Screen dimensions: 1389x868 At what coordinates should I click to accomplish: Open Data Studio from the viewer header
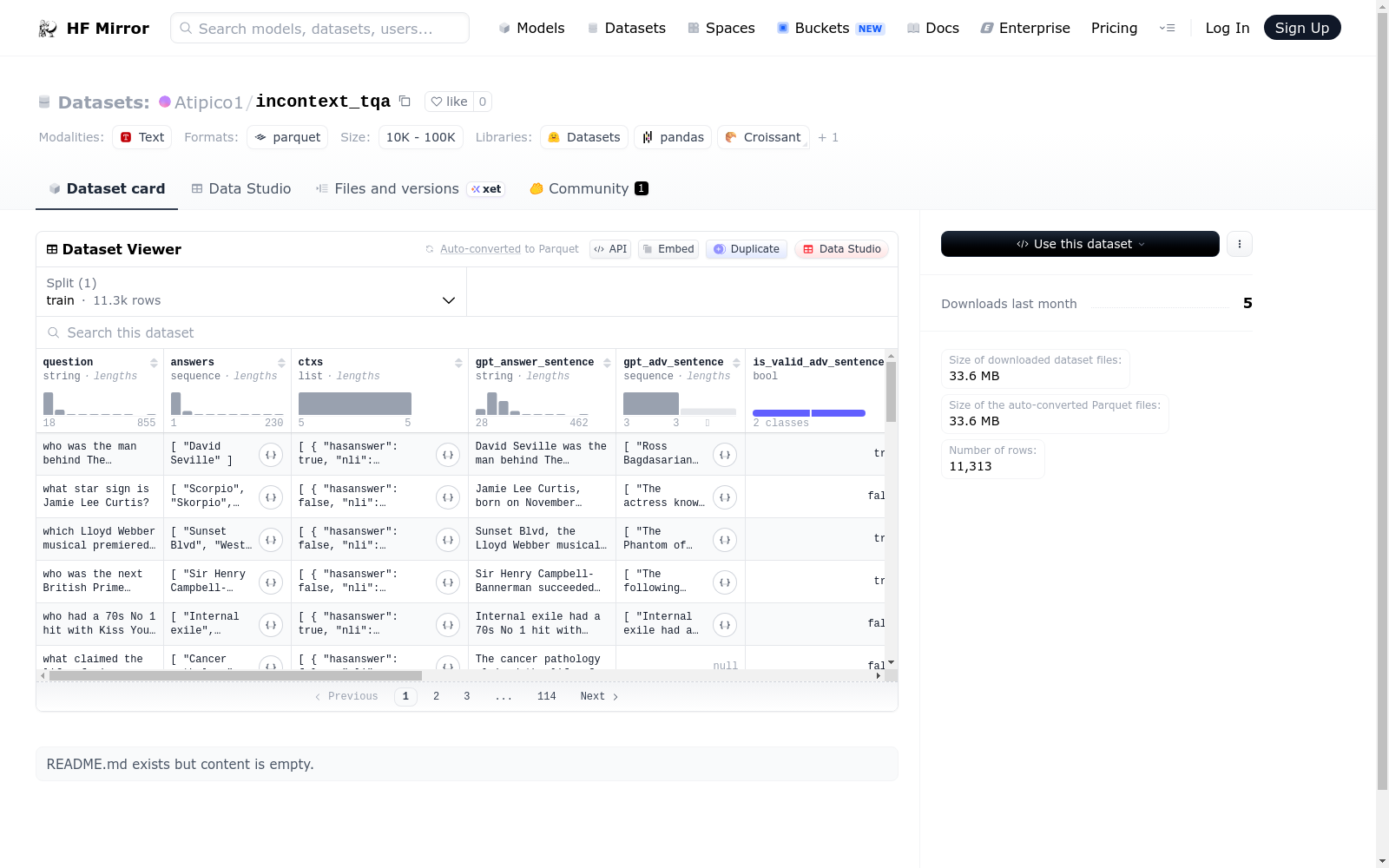(x=841, y=249)
